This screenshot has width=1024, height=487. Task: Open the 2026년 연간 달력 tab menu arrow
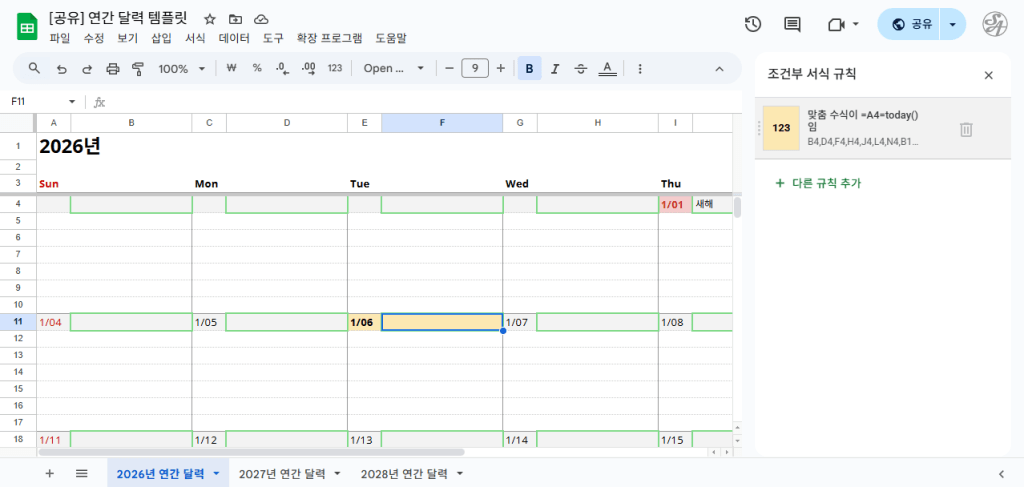[x=216, y=474]
